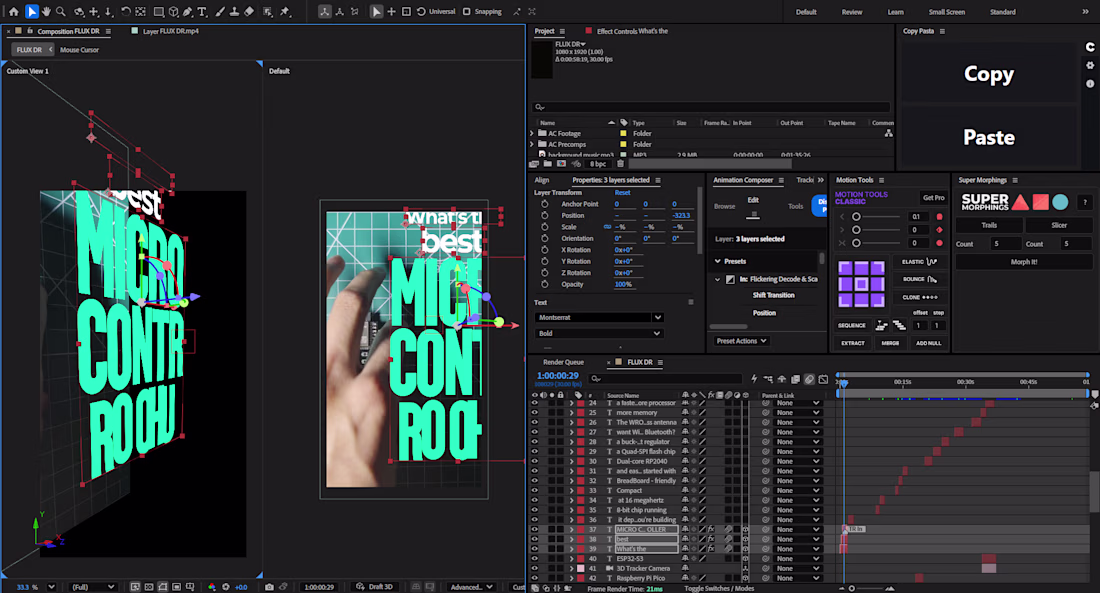The height and width of the screenshot is (593, 1100).
Task: Expand the AC Footage folder
Action: pyautogui.click(x=532, y=133)
